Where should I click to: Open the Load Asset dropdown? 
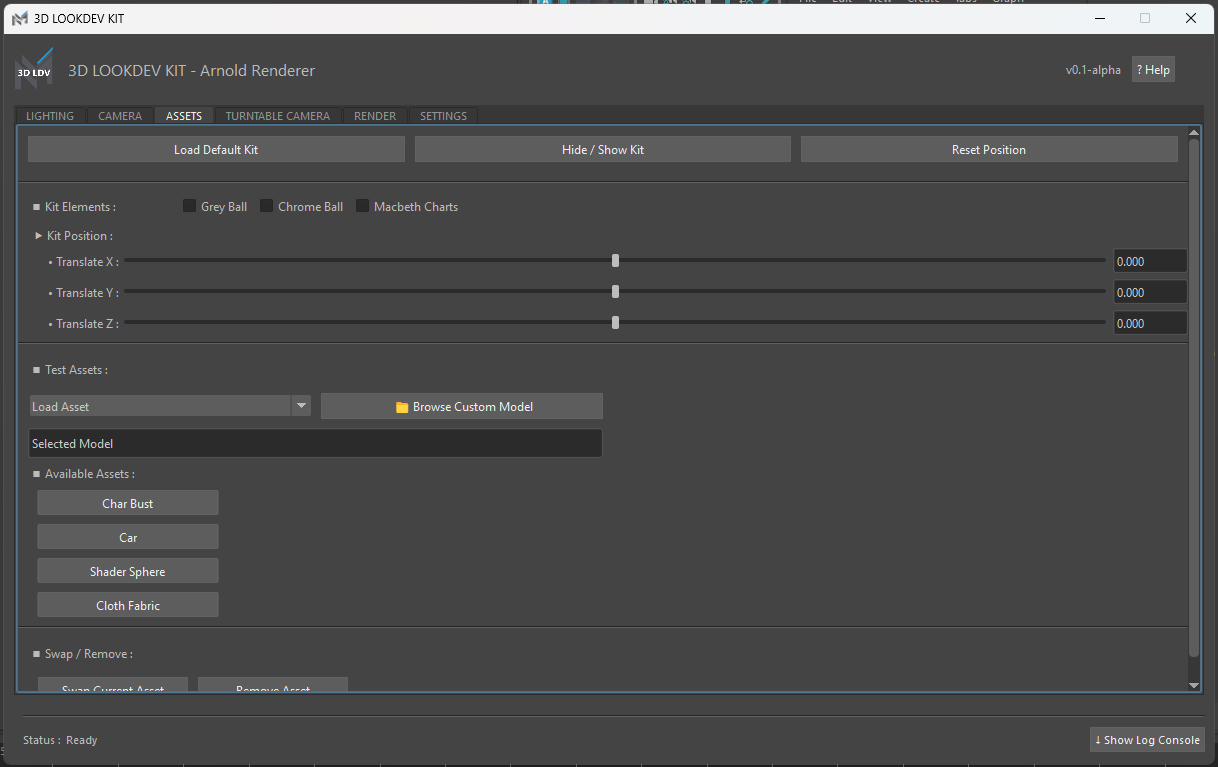(170, 406)
